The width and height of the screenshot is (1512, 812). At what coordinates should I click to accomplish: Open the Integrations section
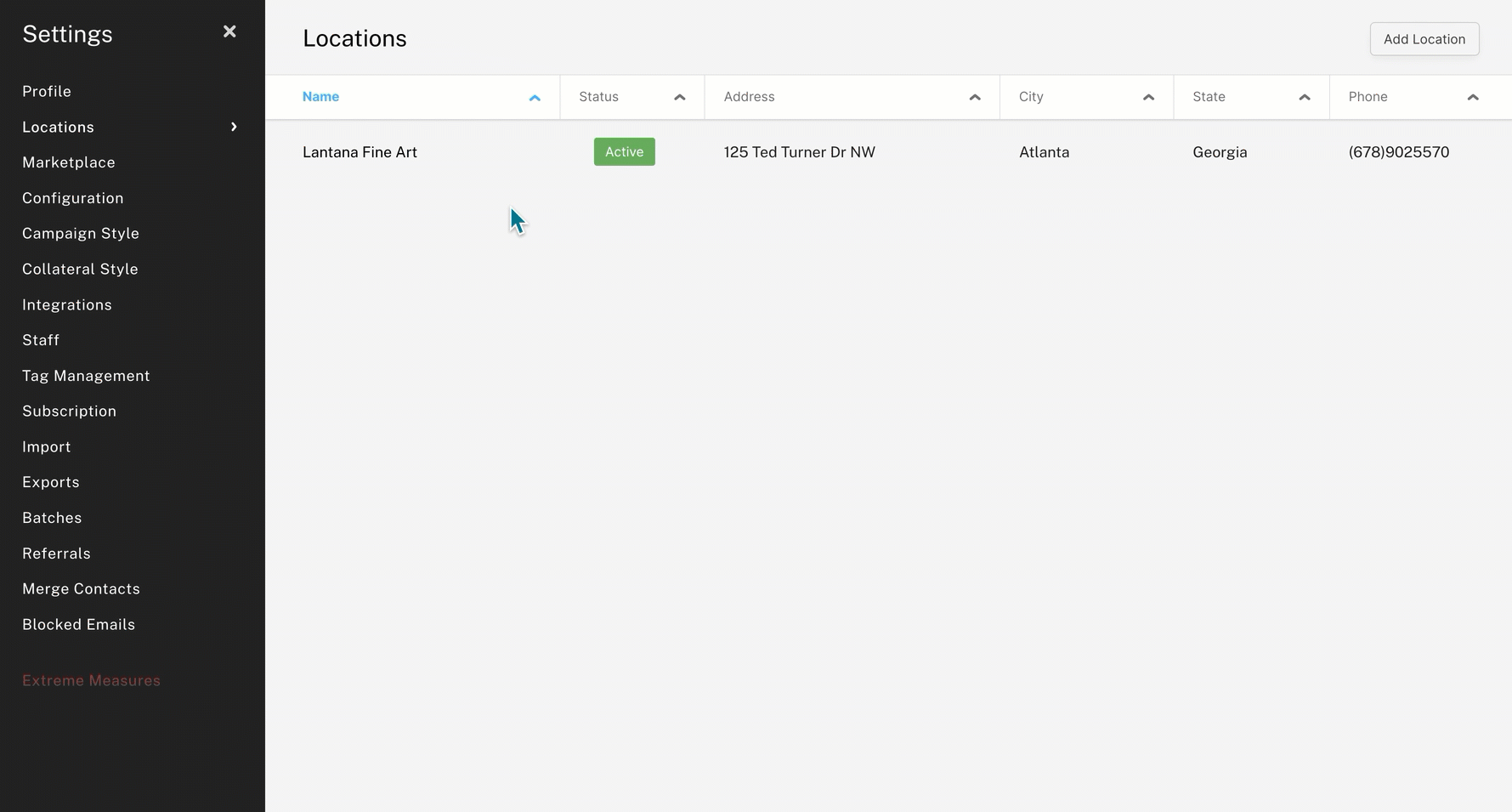pyautogui.click(x=67, y=304)
